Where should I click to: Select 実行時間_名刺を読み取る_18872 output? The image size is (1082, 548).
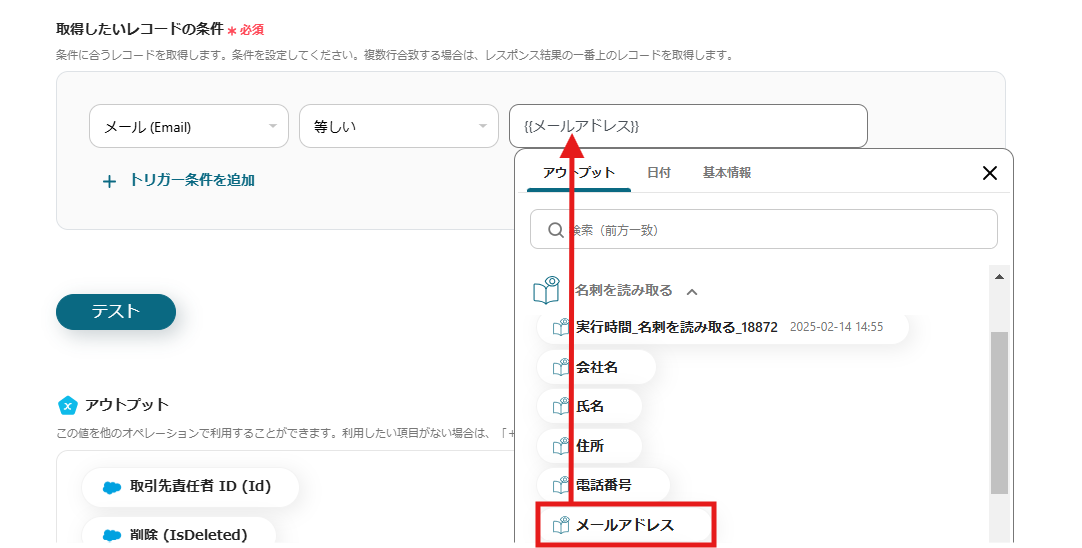pos(722,327)
